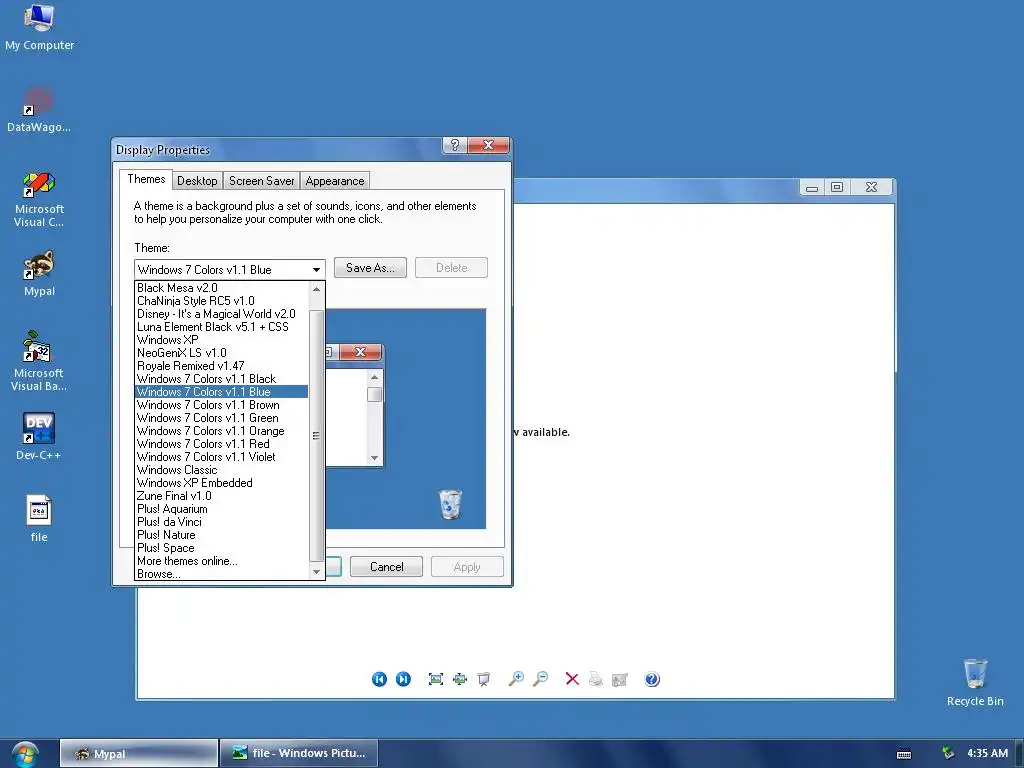Choose Windows 7 Colors v1.1 Black

[221, 379]
